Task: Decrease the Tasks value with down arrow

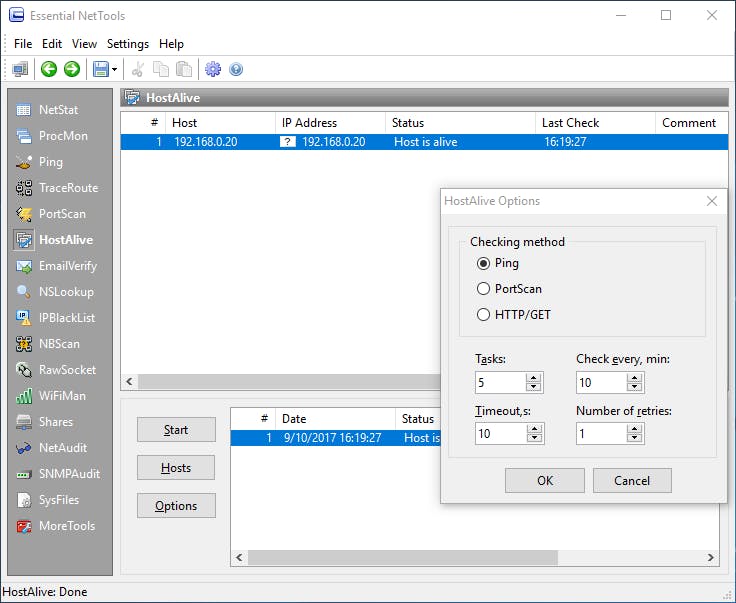Action: click(534, 387)
